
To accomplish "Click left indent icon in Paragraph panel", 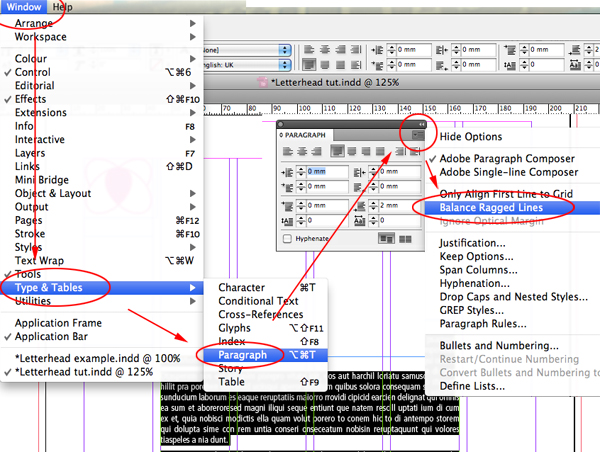I will click(287, 173).
